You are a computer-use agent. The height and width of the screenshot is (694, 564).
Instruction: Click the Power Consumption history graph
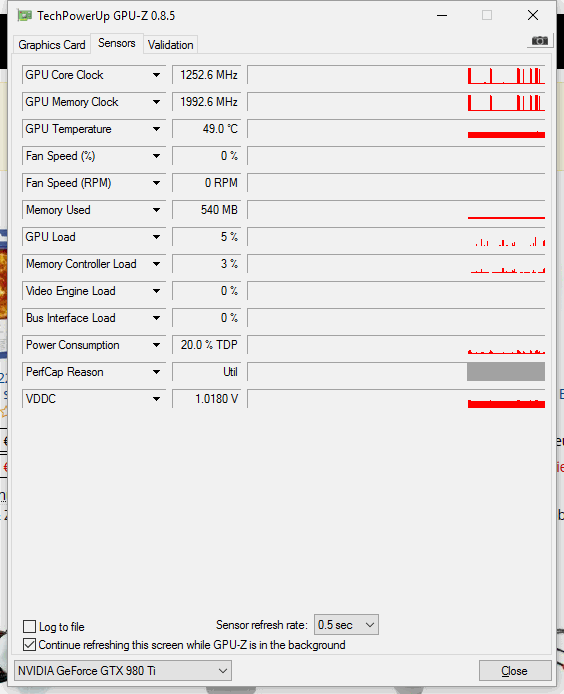click(396, 345)
